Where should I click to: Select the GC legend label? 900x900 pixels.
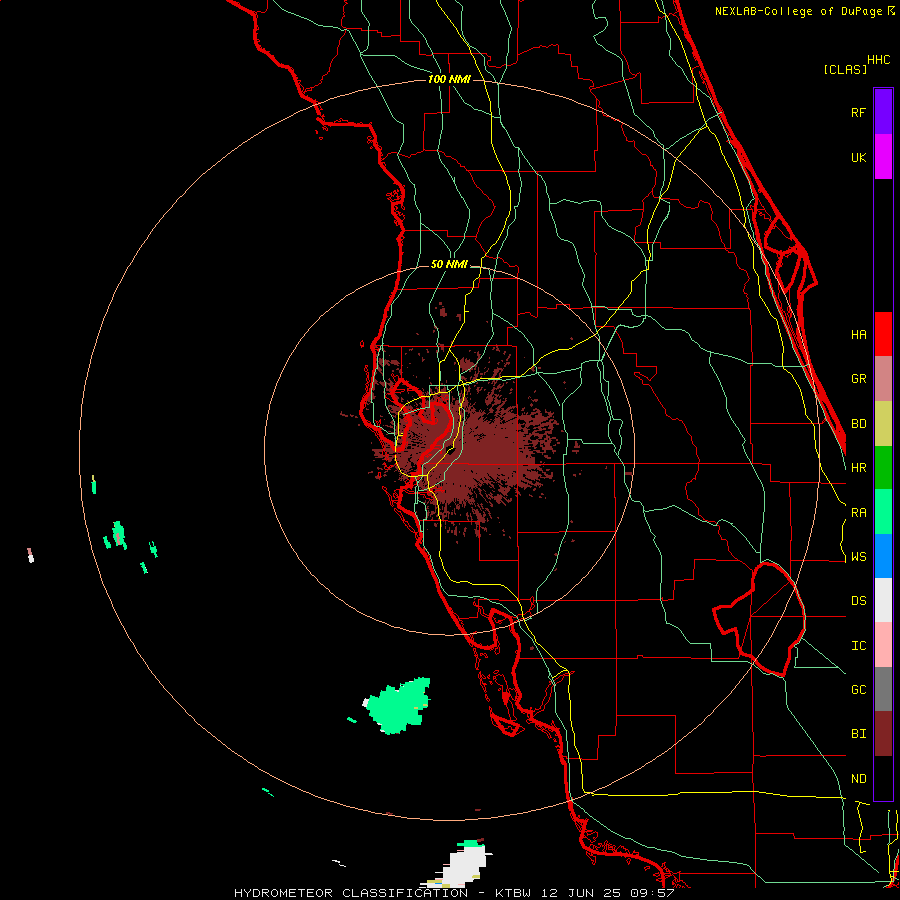click(x=858, y=690)
